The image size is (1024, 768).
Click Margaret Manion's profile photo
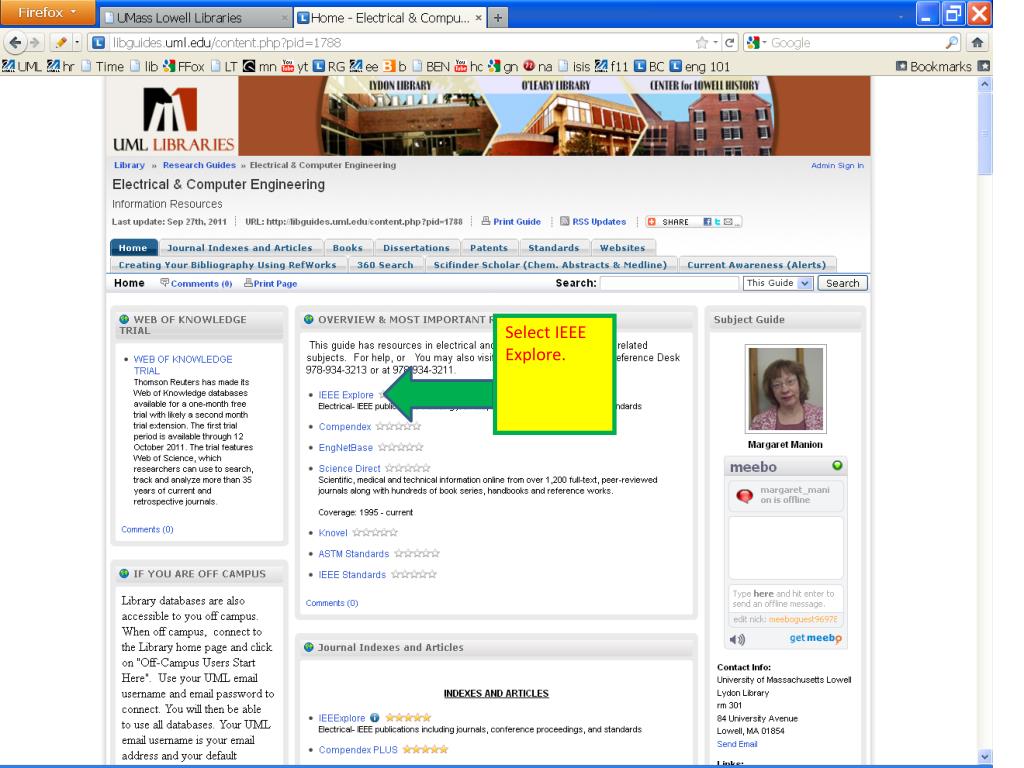coord(786,389)
